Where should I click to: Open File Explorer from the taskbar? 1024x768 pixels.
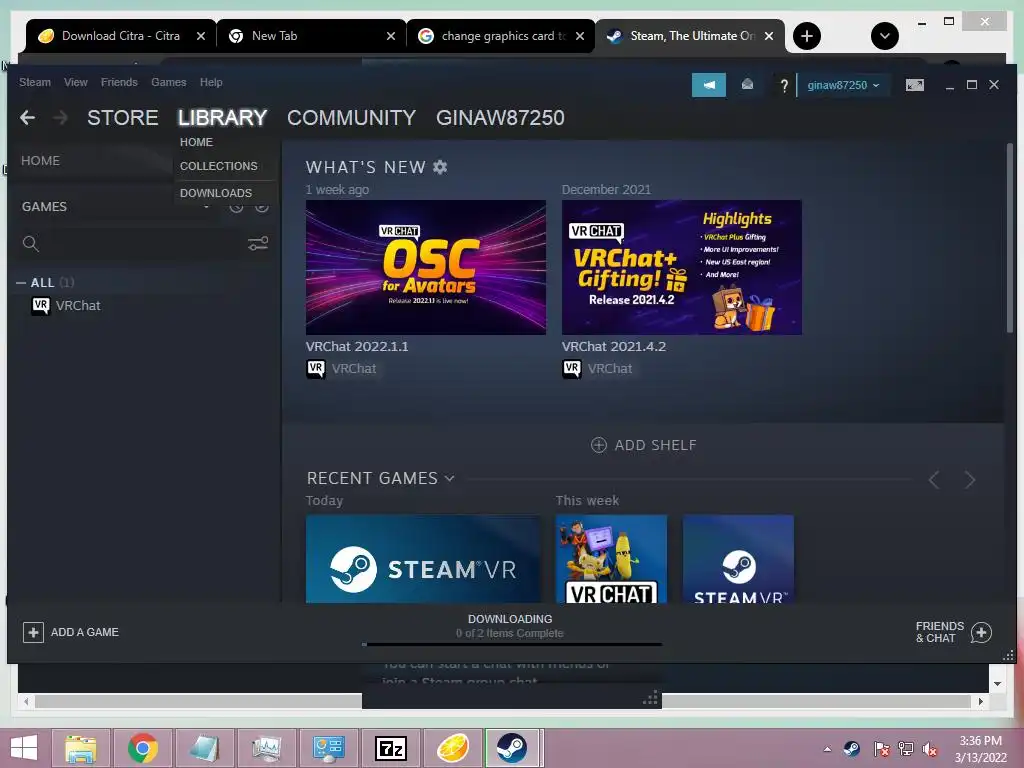[80, 748]
